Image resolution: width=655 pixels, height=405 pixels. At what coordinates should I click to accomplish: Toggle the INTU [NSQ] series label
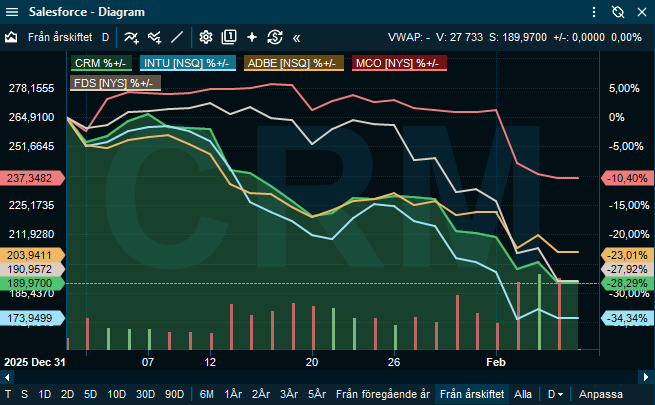point(186,63)
